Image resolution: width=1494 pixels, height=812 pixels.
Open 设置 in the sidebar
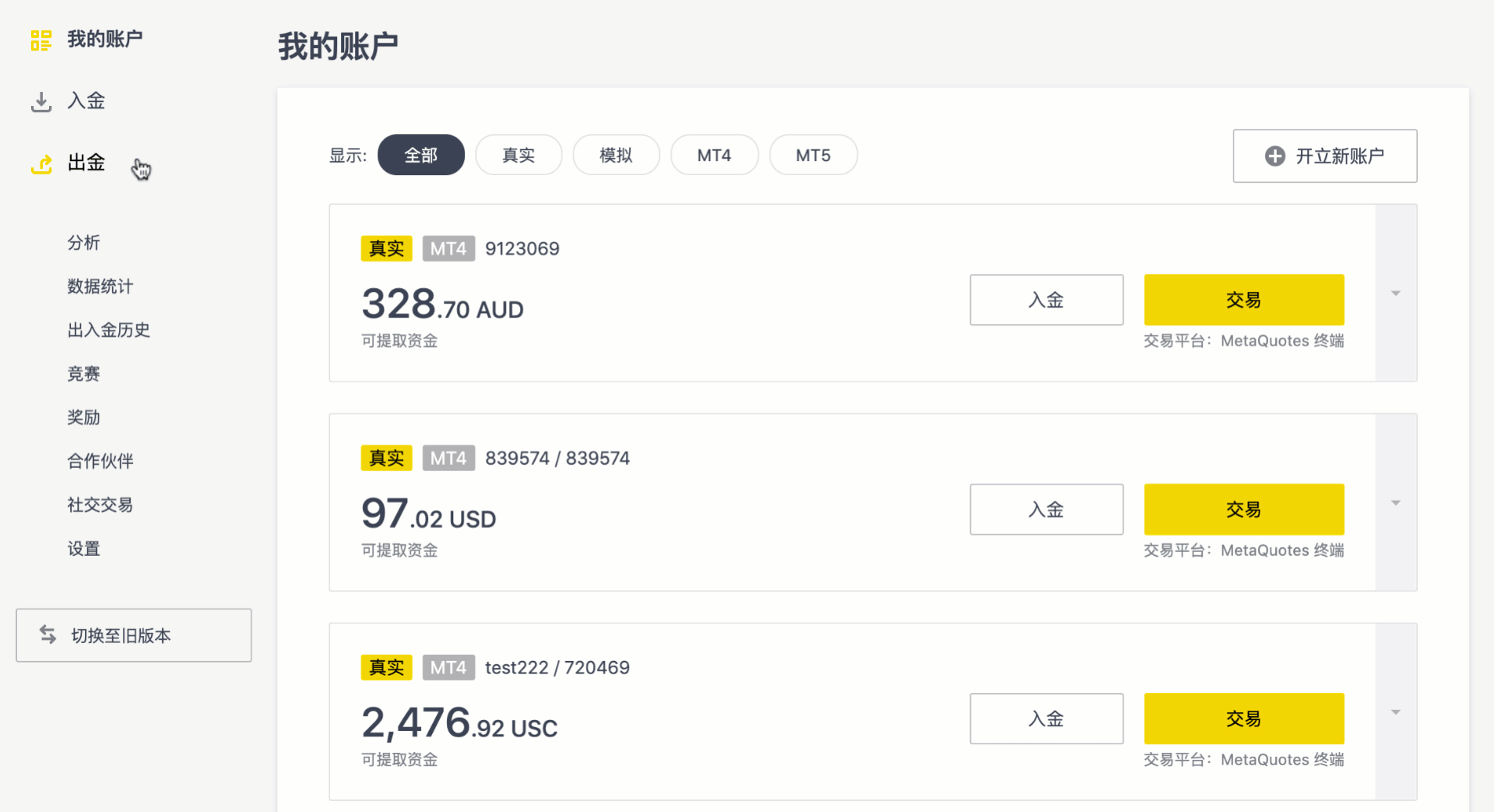coord(83,549)
